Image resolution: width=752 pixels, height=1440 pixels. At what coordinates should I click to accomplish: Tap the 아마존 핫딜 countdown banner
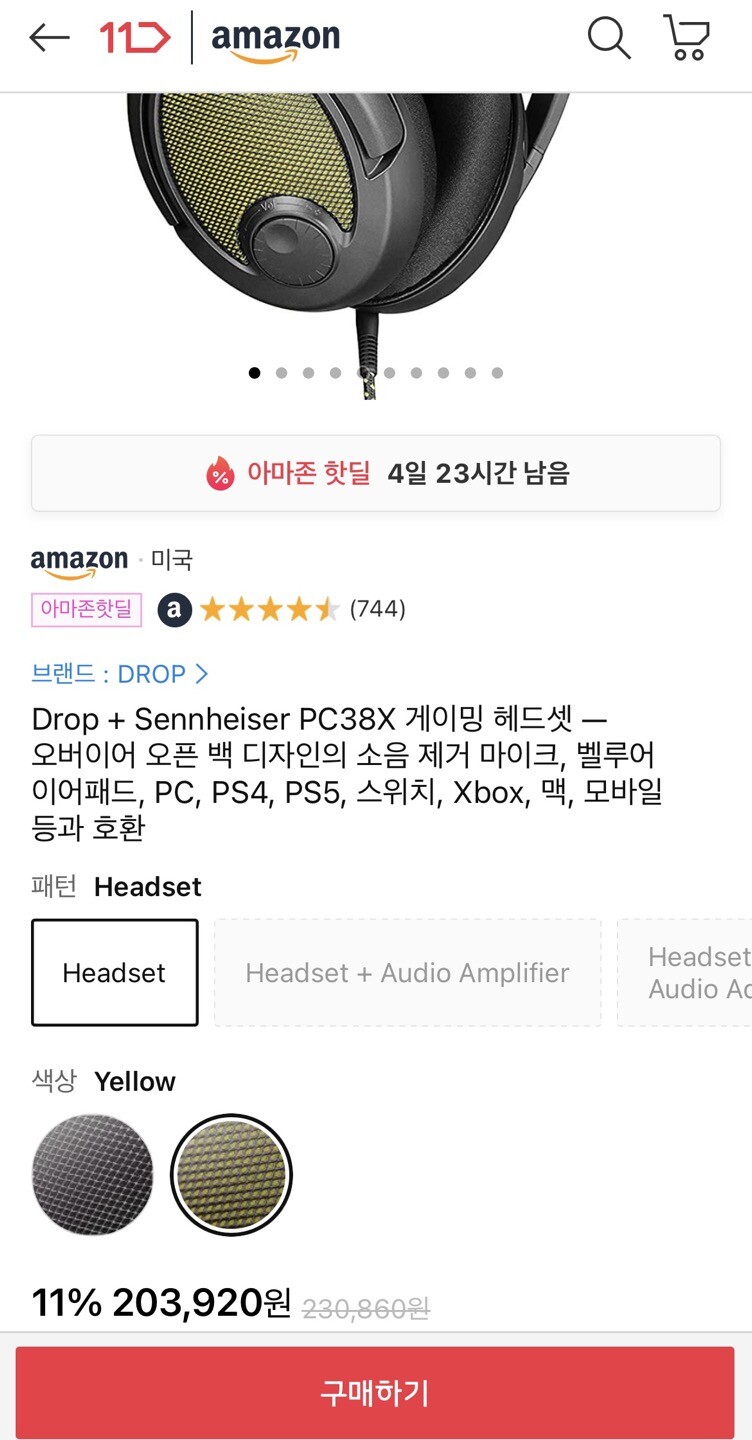point(376,474)
